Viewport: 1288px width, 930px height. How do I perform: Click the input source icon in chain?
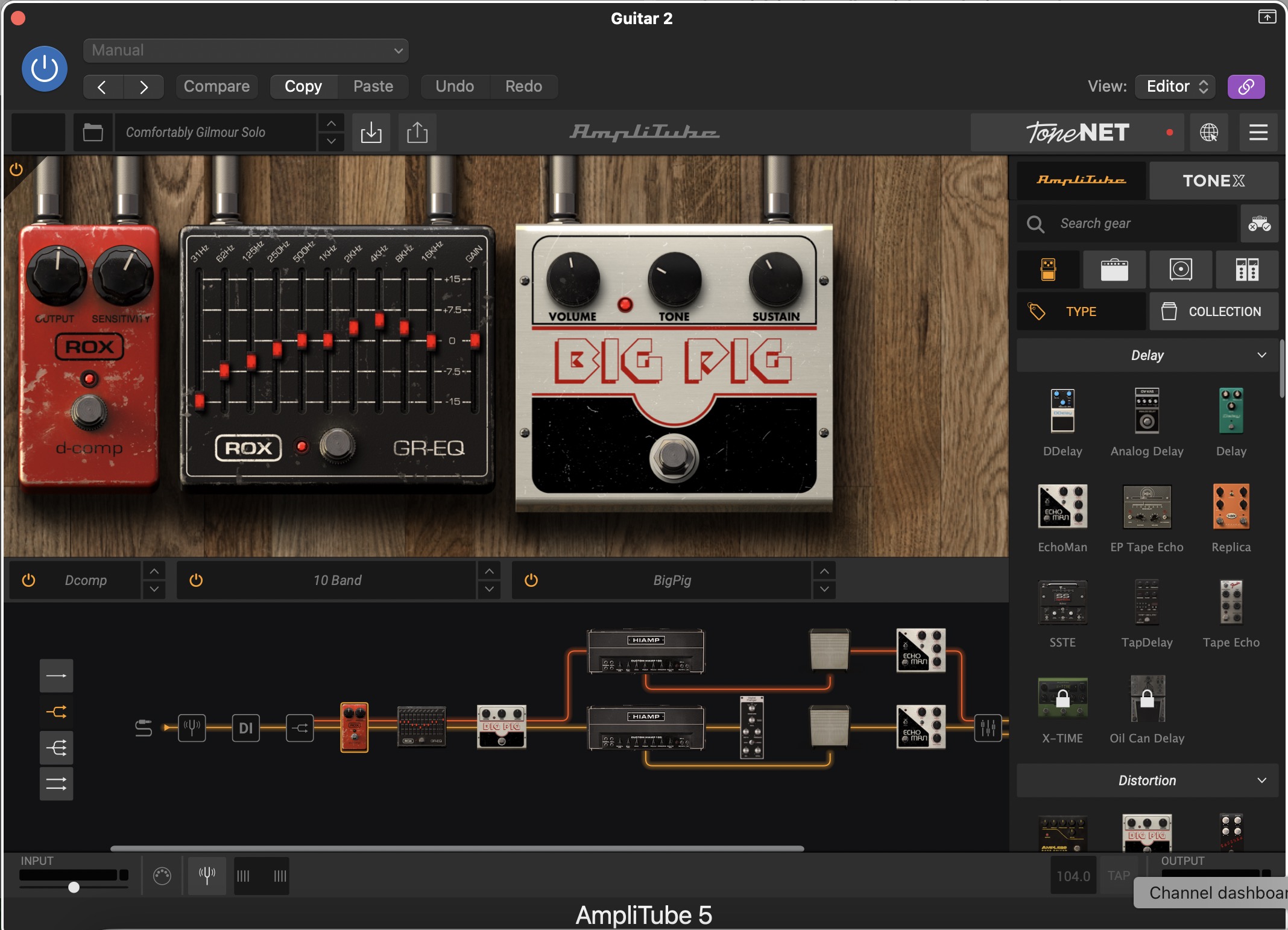point(144,728)
